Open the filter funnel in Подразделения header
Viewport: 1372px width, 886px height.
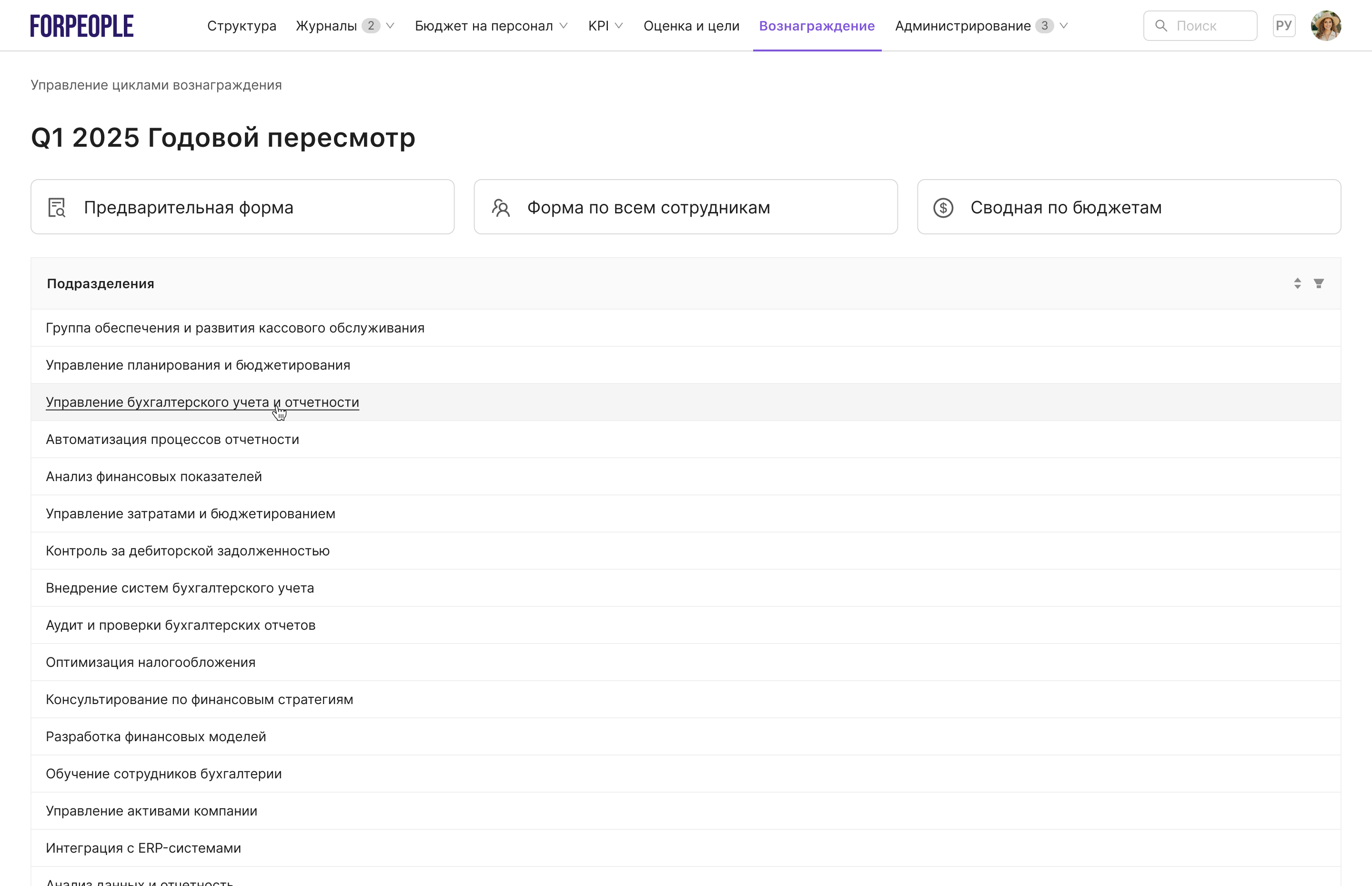1320,283
